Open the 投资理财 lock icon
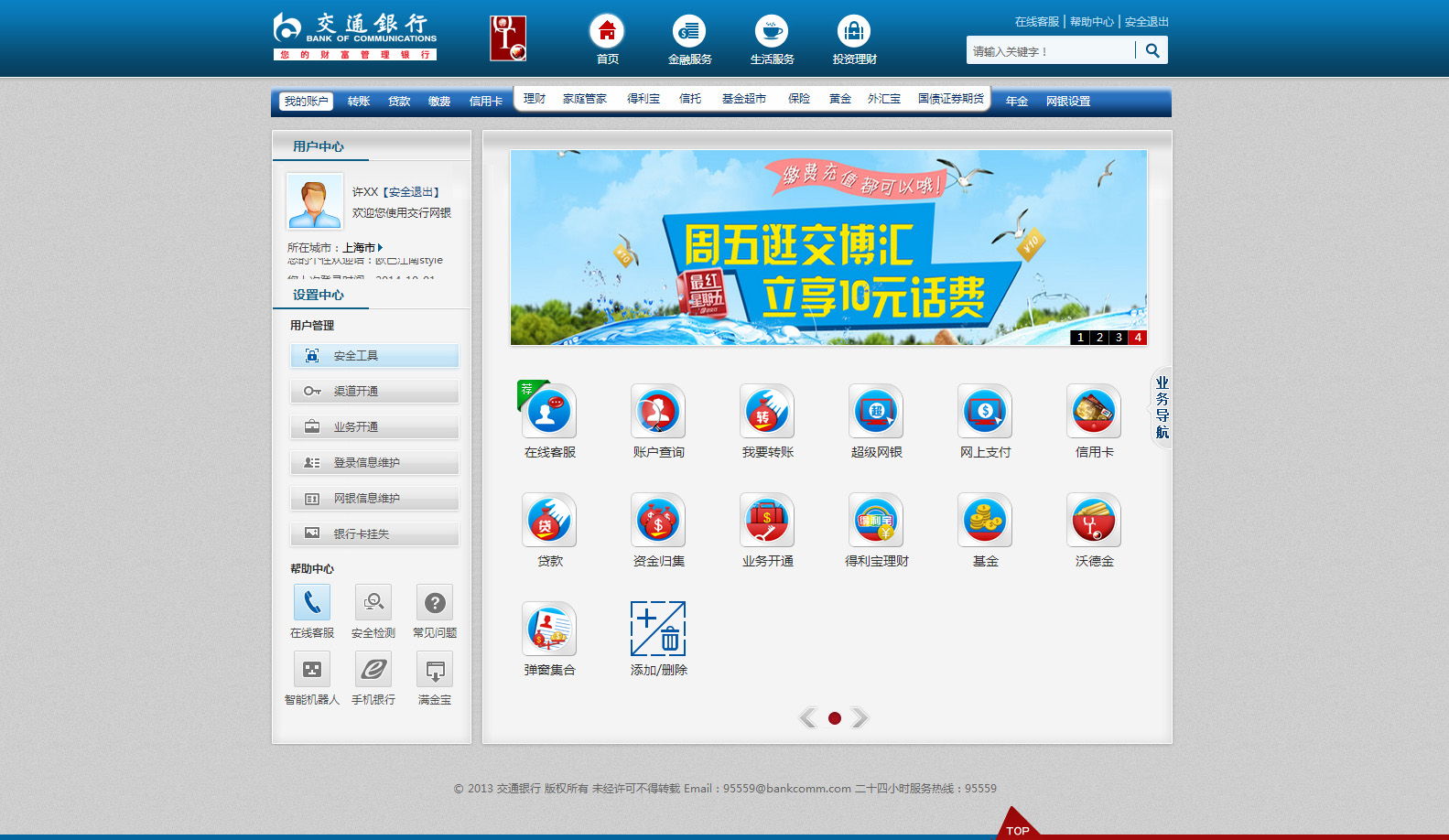Viewport: 1449px width, 840px height. pyautogui.click(x=854, y=31)
